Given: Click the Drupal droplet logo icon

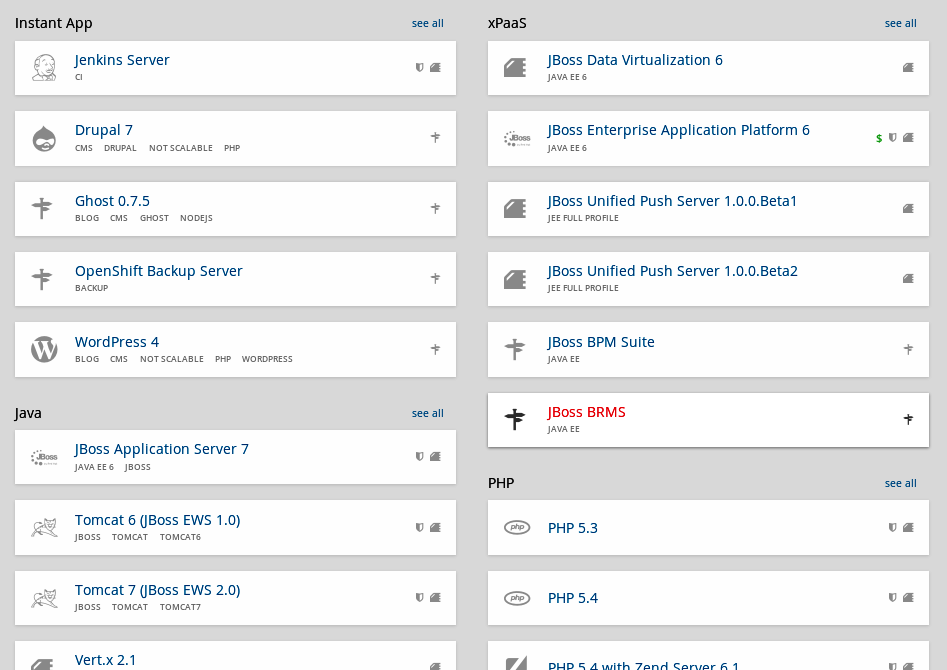Looking at the screenshot, I should pos(44,138).
